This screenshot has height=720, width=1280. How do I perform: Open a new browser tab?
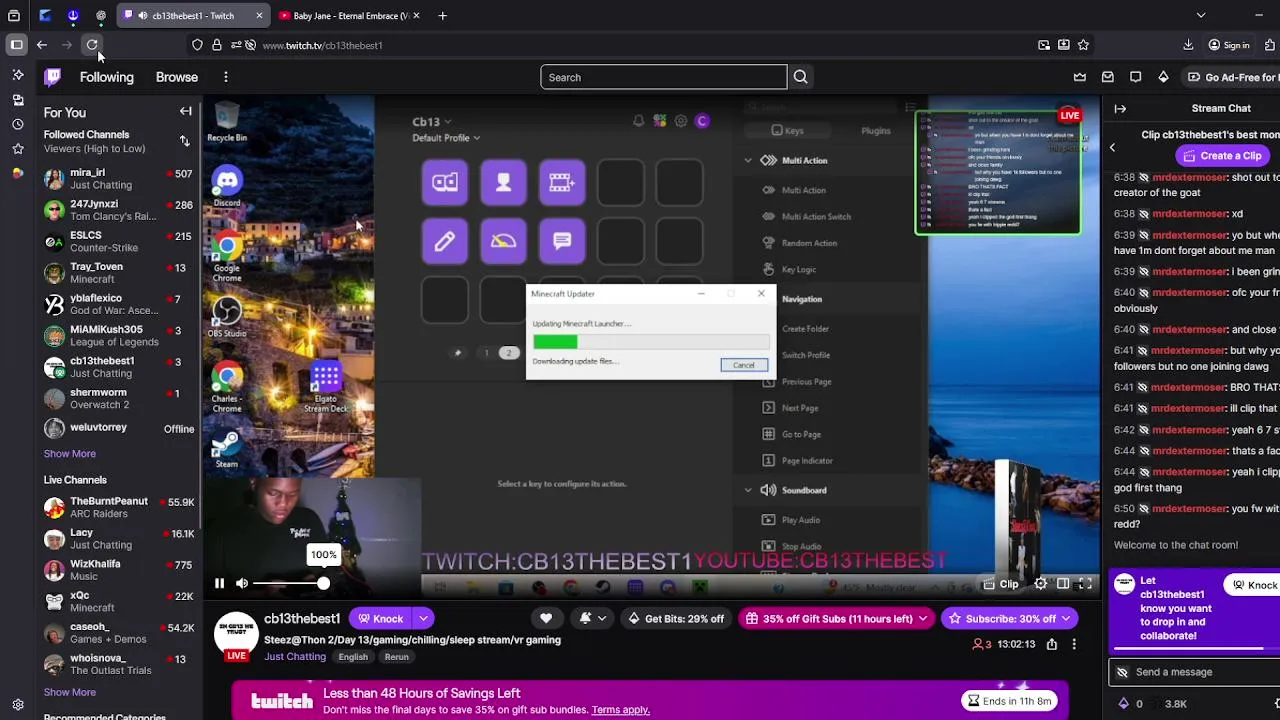pyautogui.click(x=442, y=15)
